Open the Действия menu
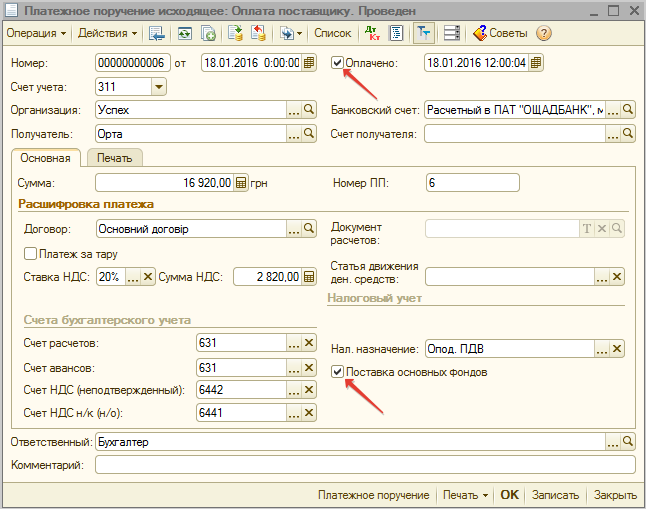This screenshot has height=509, width=646. pos(107,33)
